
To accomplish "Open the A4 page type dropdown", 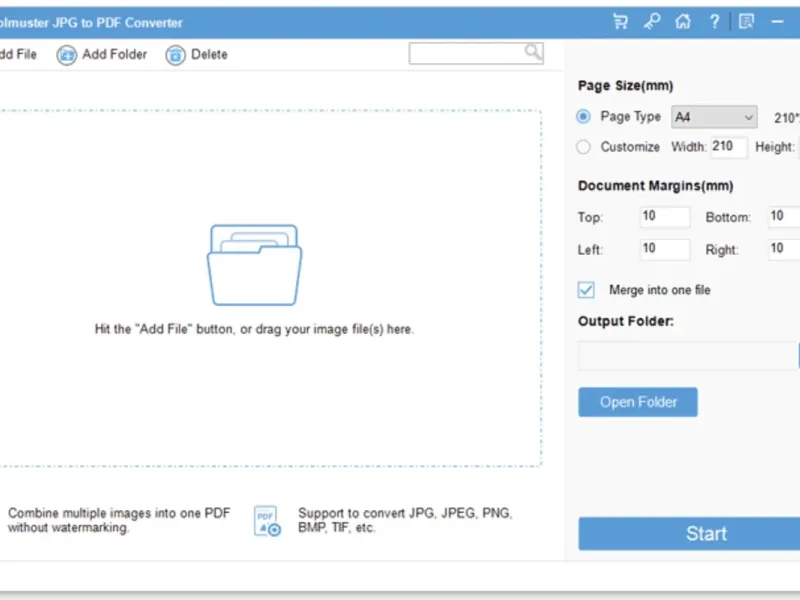I will [x=714, y=117].
